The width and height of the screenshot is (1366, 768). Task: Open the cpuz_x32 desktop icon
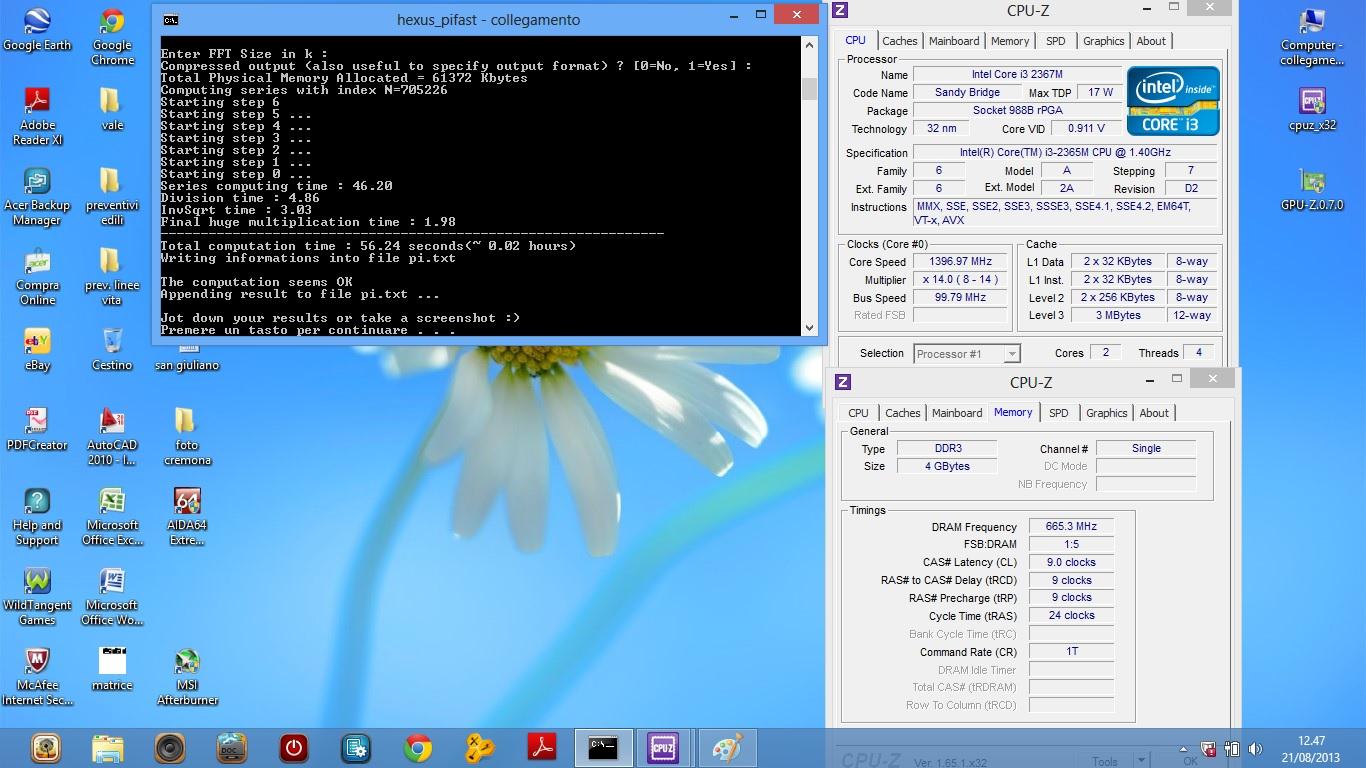[1312, 109]
